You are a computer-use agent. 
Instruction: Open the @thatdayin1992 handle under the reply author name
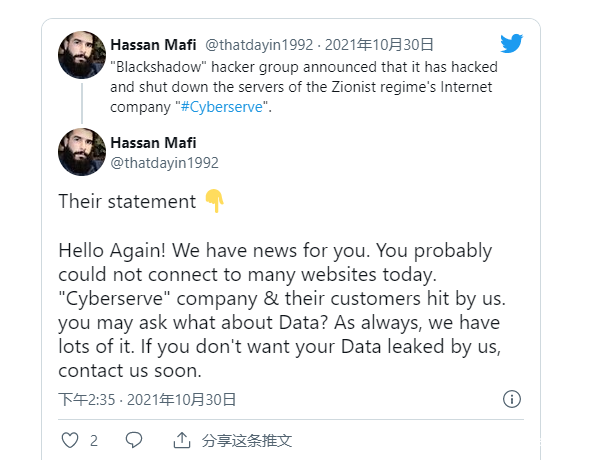(x=164, y=162)
